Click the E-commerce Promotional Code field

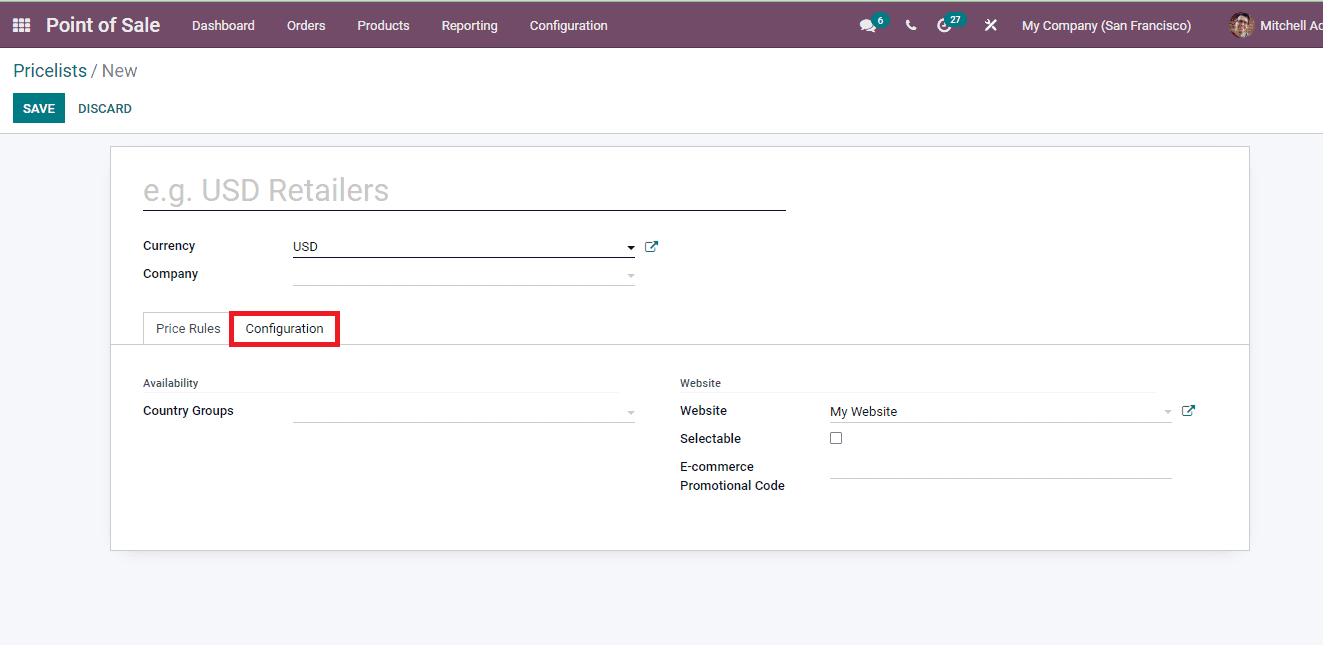[x=1000, y=467]
